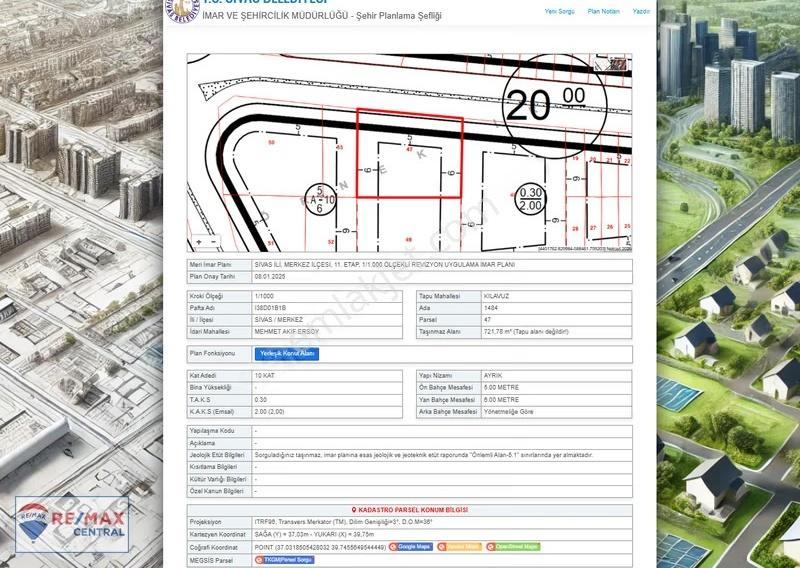The width and height of the screenshot is (800, 568).
Task: Select the plan approval date 08.01.2025
Action: (270, 277)
